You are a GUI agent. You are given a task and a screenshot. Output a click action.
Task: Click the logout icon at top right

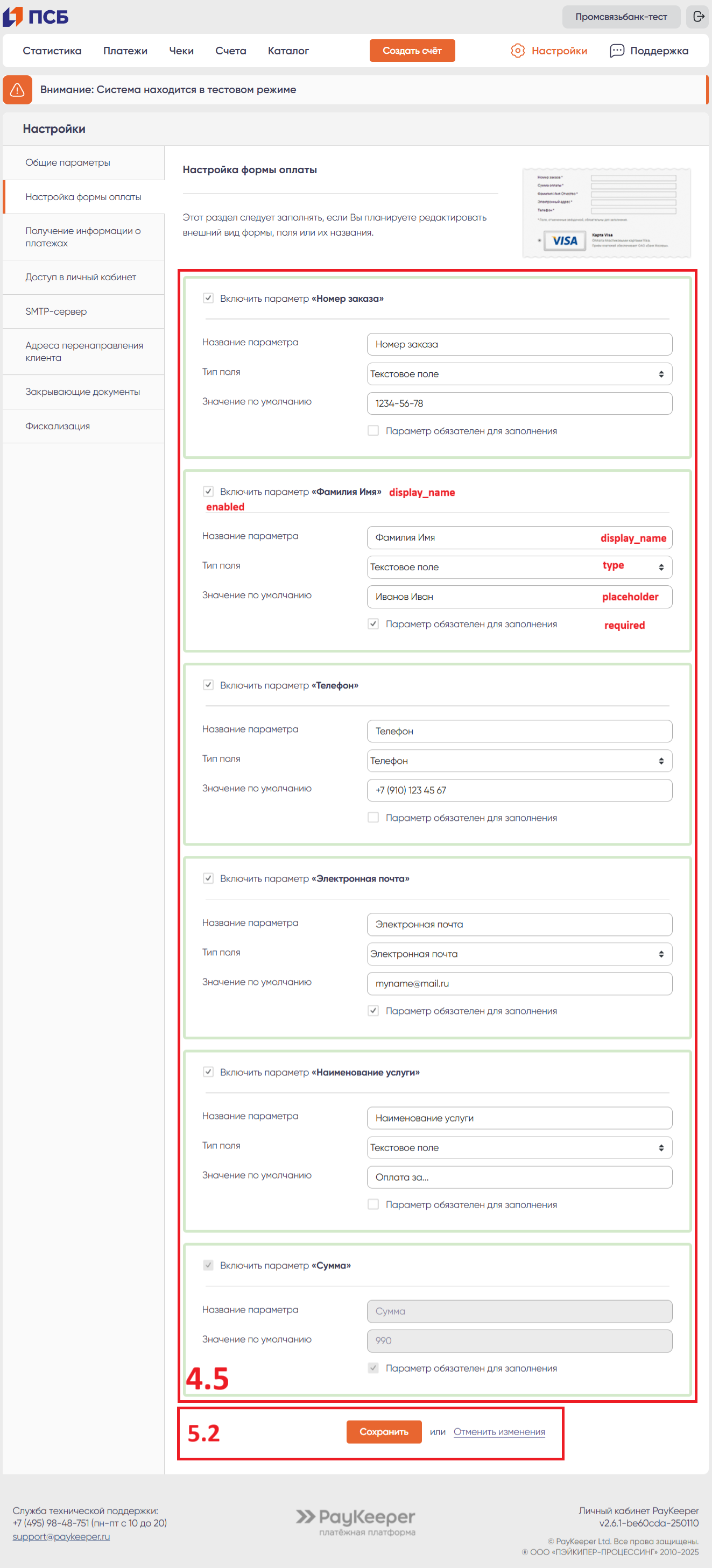coord(698,17)
